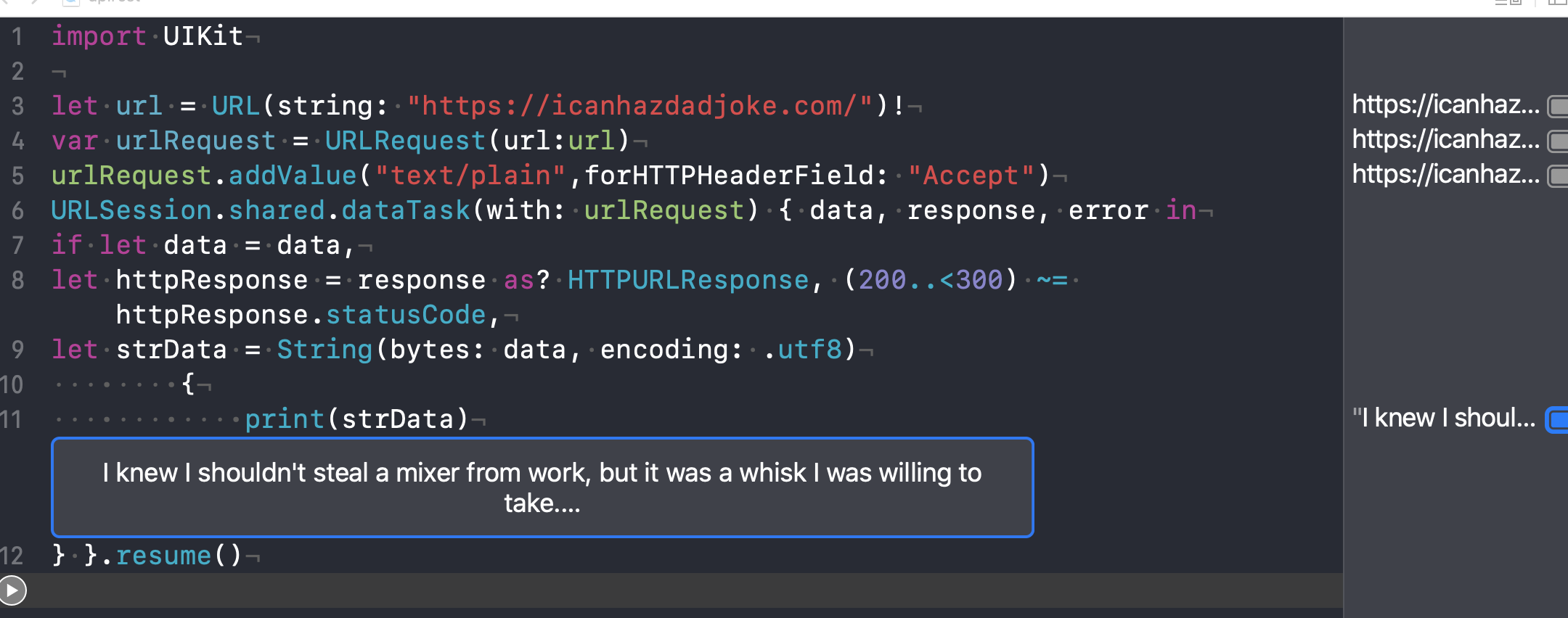This screenshot has height=618, width=1568.
Task: Show inline result for the addValue line
Action: pos(1558,176)
